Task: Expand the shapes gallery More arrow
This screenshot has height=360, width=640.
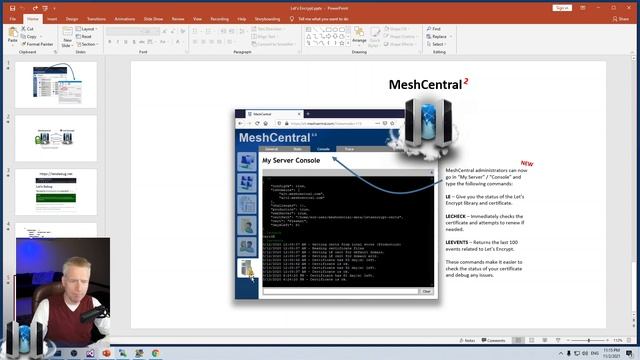Action: click(x=348, y=43)
